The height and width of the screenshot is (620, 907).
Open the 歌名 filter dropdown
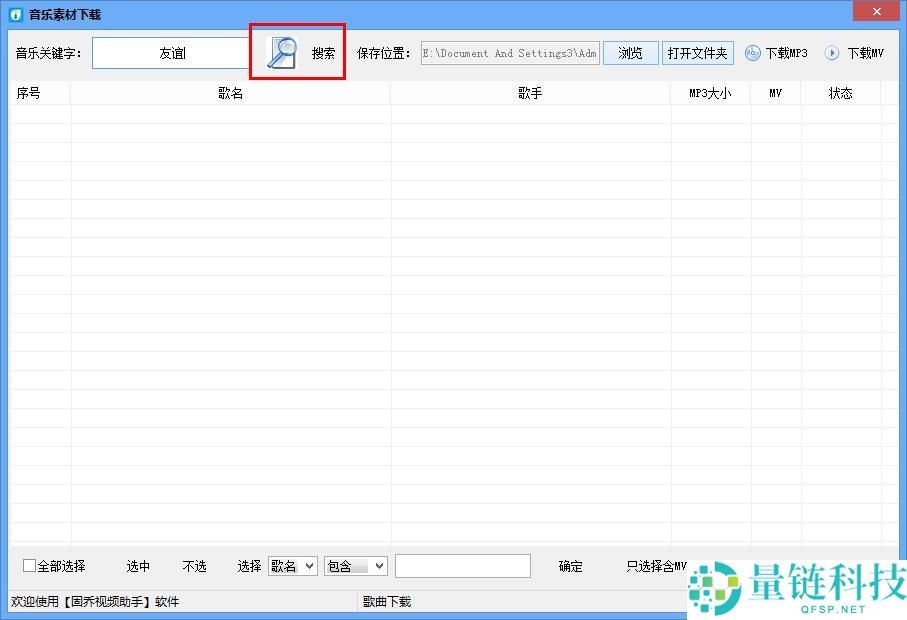coord(293,566)
